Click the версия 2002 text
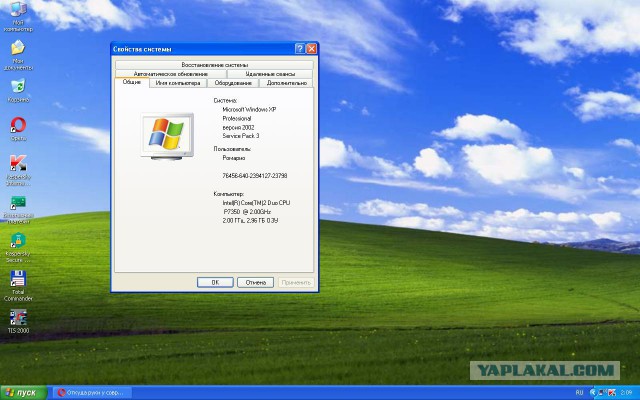 tap(238, 127)
